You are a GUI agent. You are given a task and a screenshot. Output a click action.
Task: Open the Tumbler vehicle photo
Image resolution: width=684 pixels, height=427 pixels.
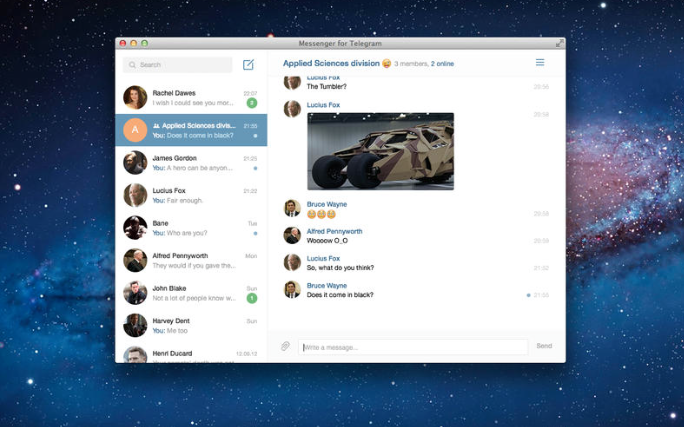pyautogui.click(x=380, y=151)
